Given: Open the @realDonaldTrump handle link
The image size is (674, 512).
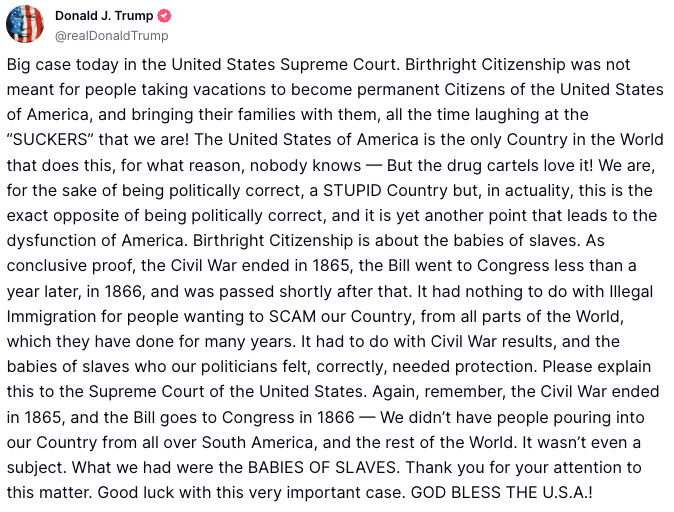Looking at the screenshot, I should point(110,36).
